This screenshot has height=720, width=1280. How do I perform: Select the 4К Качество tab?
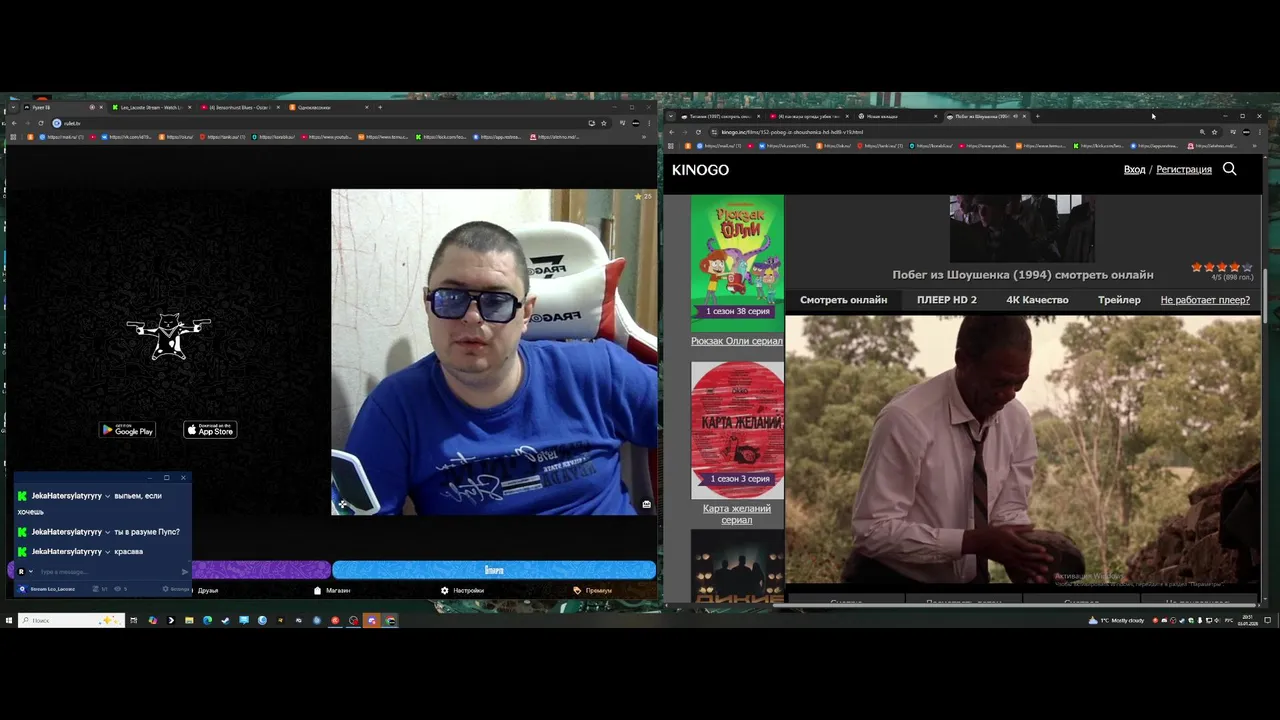point(1037,300)
